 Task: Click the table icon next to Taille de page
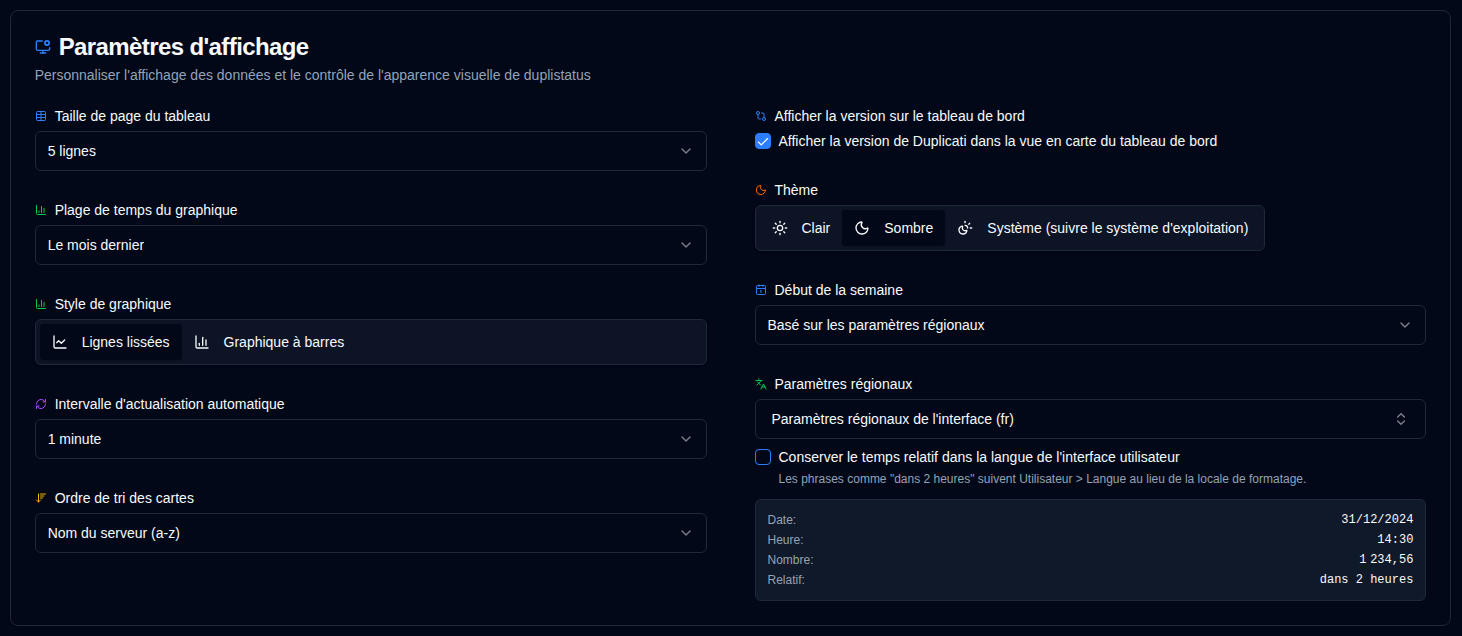pyautogui.click(x=41, y=116)
